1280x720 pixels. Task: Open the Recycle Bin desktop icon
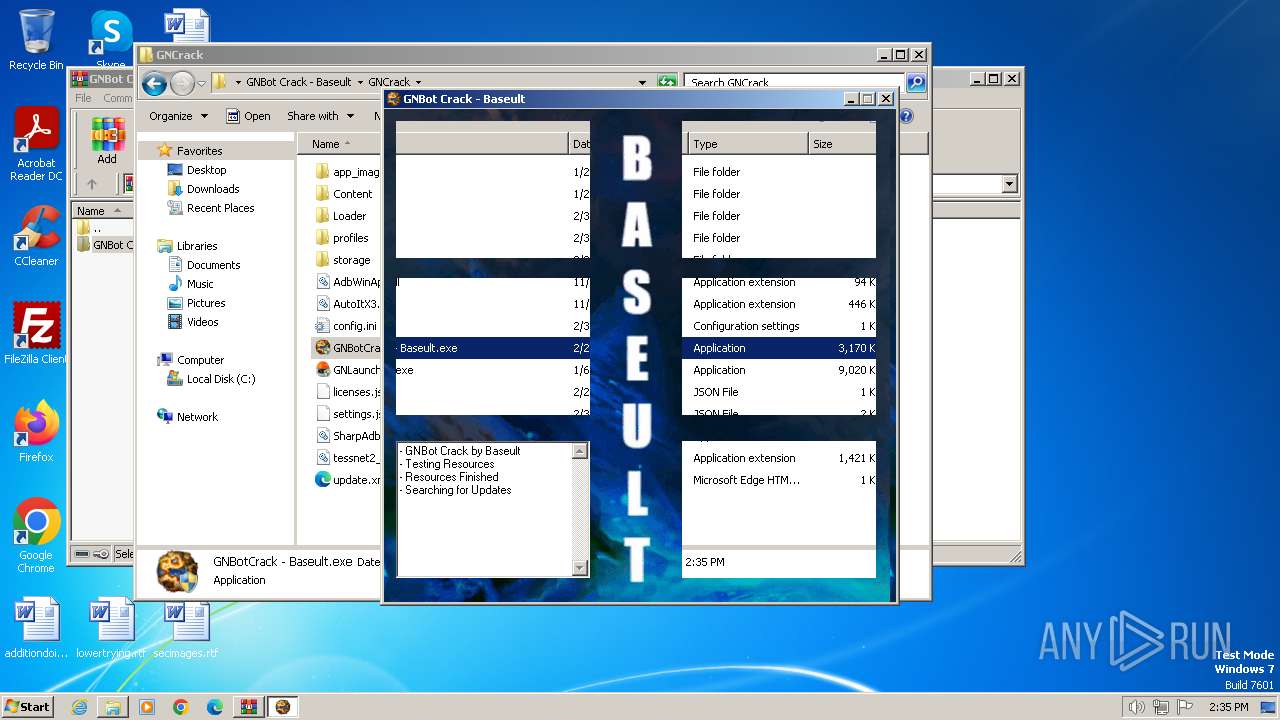(36, 40)
